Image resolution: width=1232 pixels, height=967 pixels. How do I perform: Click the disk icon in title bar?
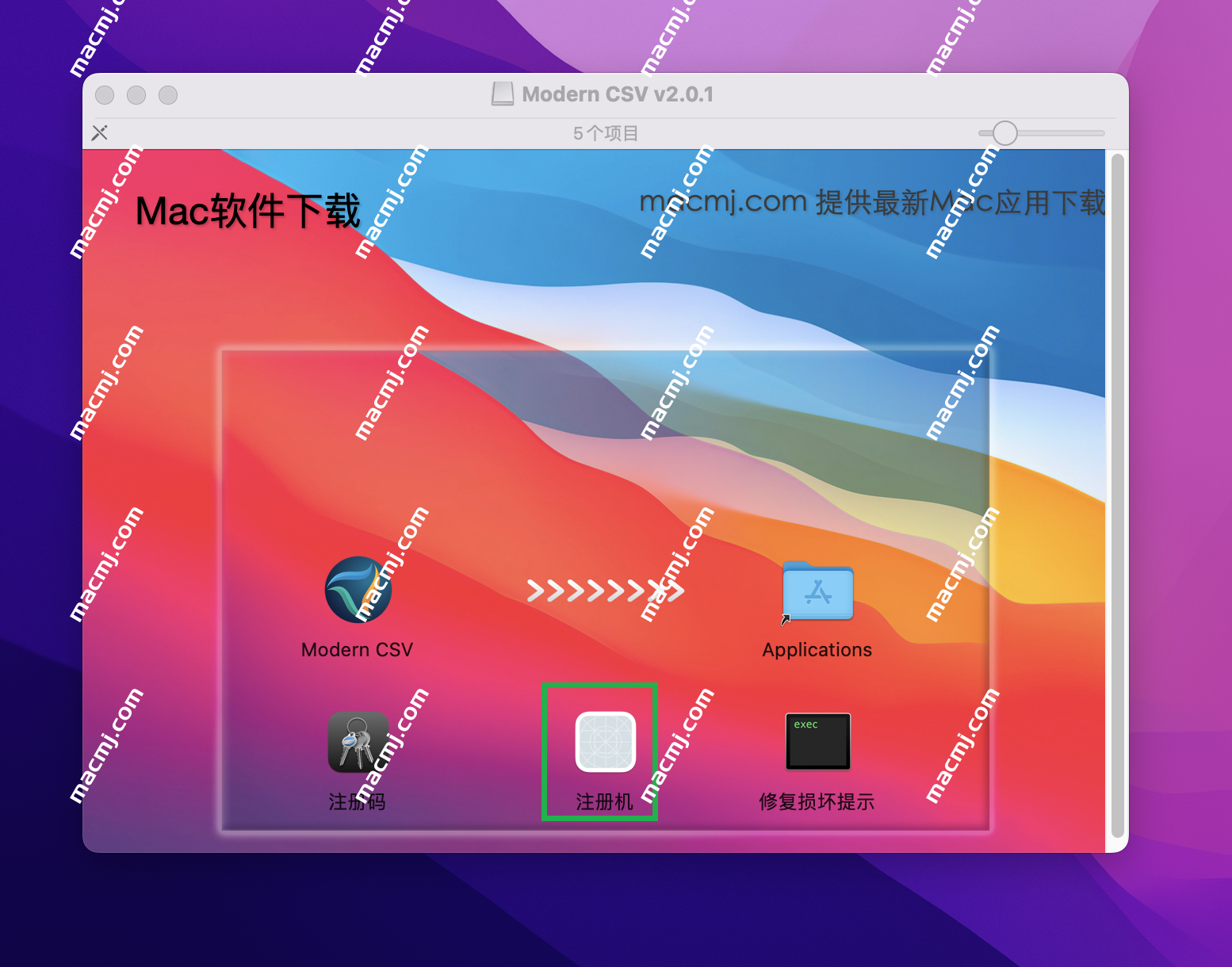click(503, 94)
